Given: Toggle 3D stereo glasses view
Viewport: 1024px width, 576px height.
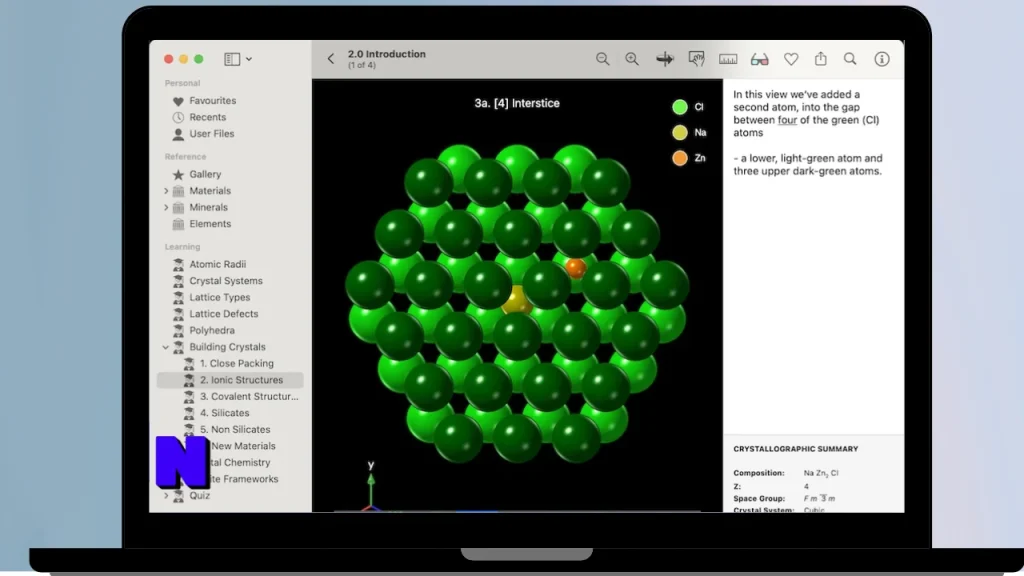Looking at the screenshot, I should [759, 59].
